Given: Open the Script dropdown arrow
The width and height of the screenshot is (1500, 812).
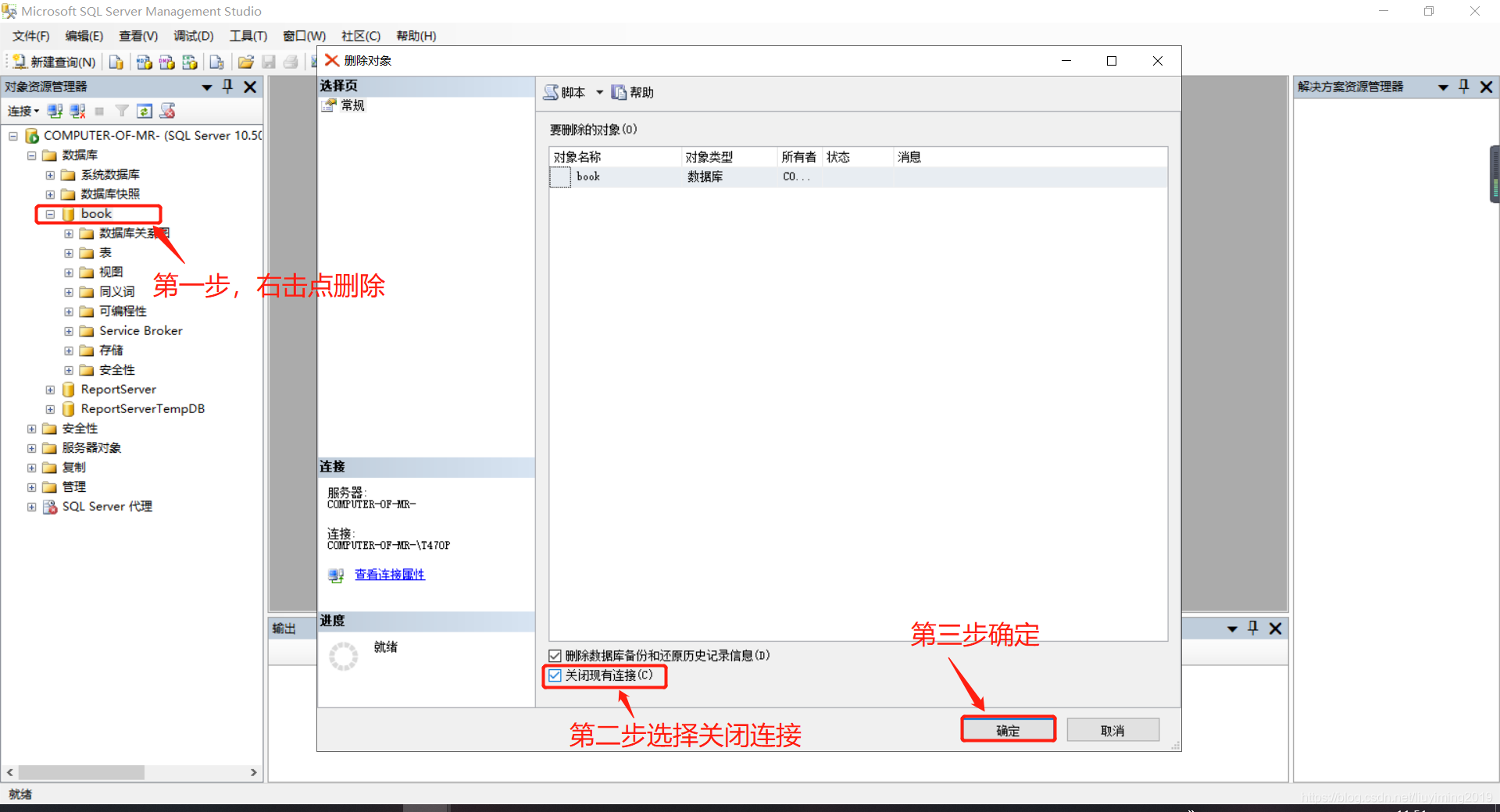Looking at the screenshot, I should coord(599,92).
